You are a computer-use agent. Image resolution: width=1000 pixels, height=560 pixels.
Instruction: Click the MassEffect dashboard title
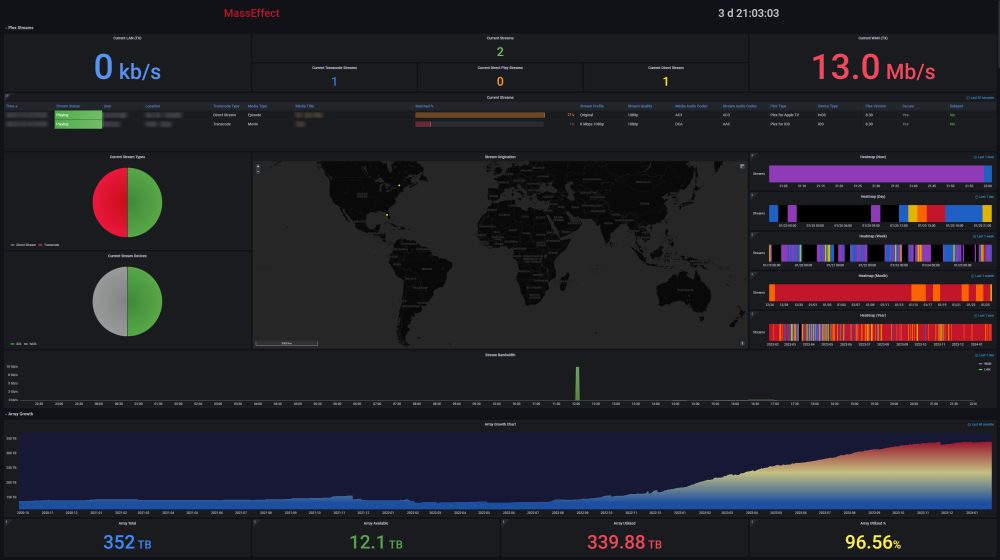point(251,13)
